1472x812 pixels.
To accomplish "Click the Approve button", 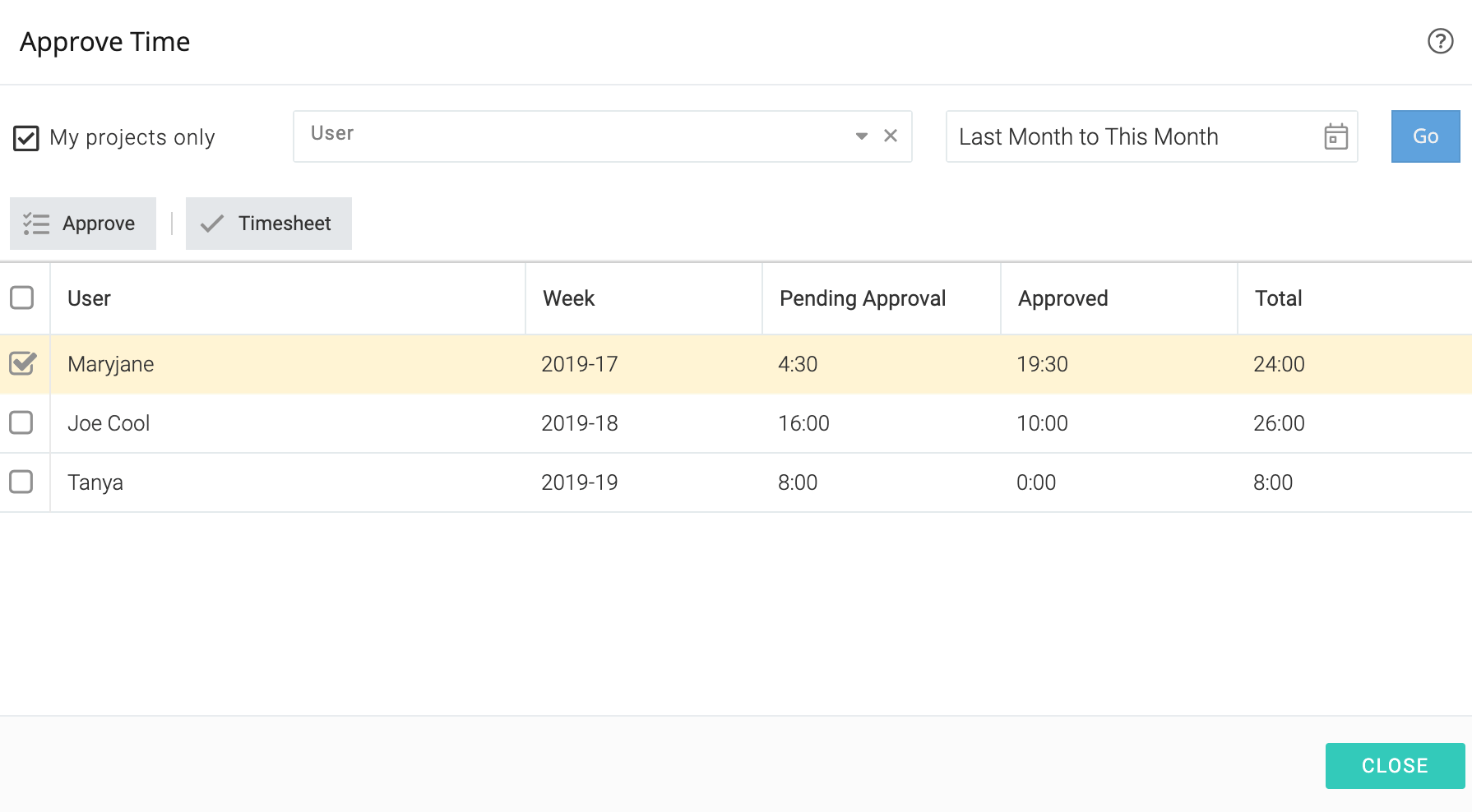I will pos(83,224).
